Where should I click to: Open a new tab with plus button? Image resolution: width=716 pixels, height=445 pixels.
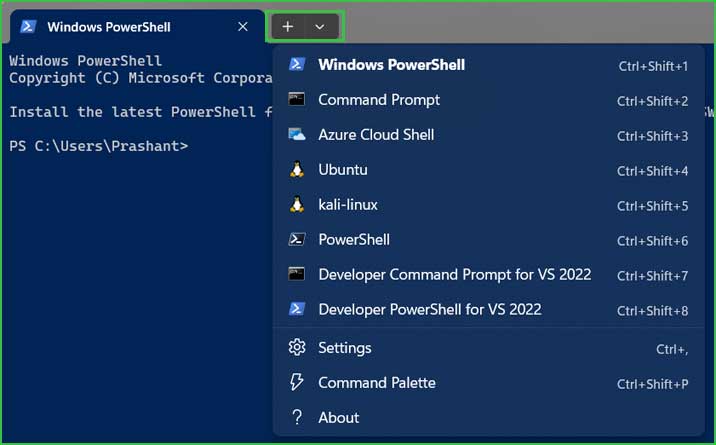click(287, 26)
